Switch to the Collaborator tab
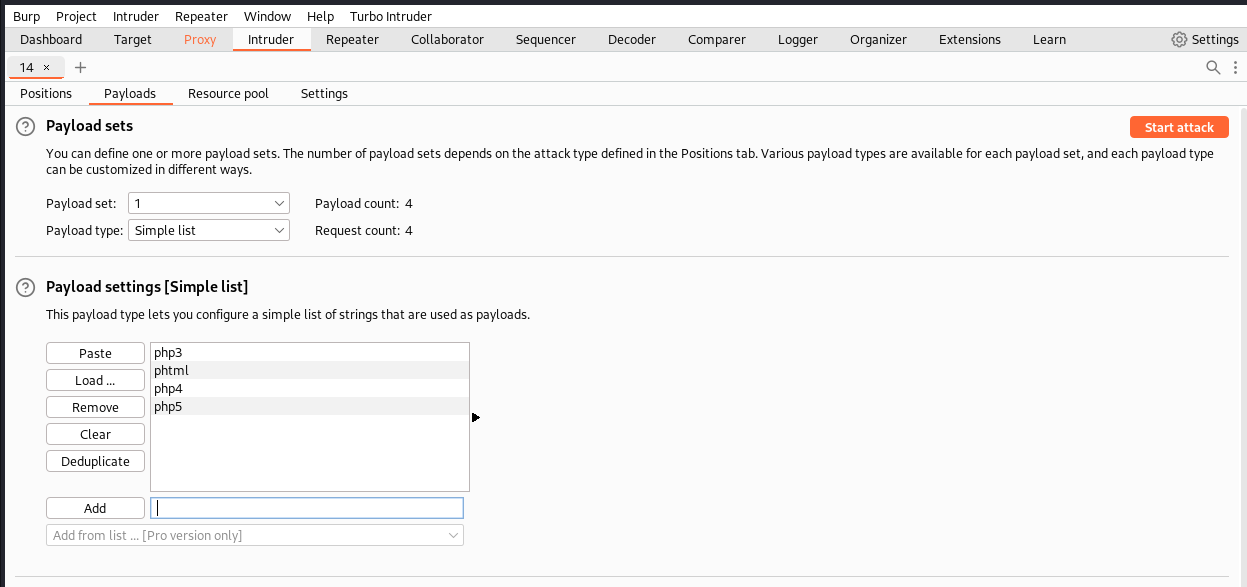 pos(447,39)
